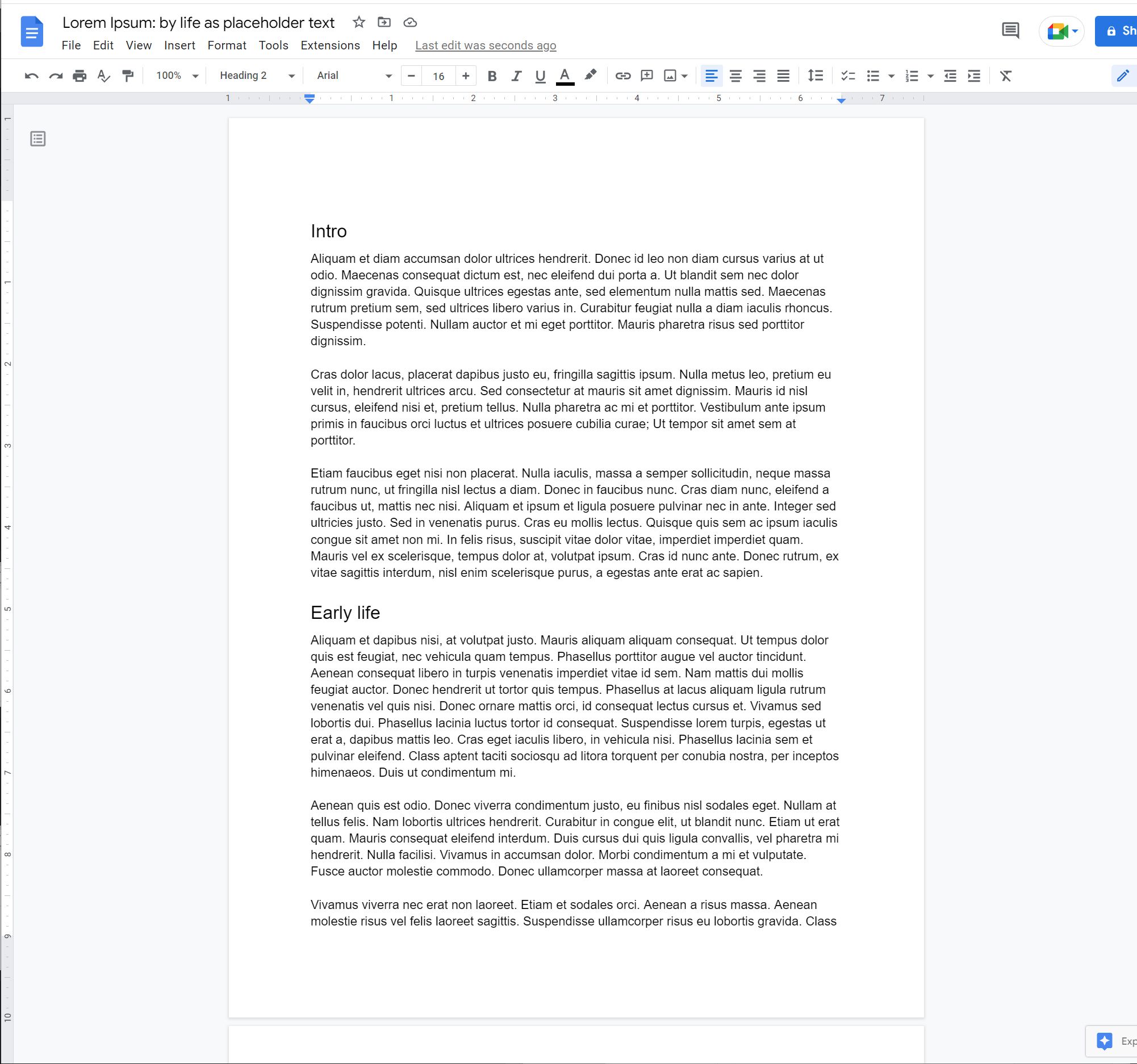This screenshot has width=1137, height=1064.
Task: Toggle underline formatting
Action: 540,75
